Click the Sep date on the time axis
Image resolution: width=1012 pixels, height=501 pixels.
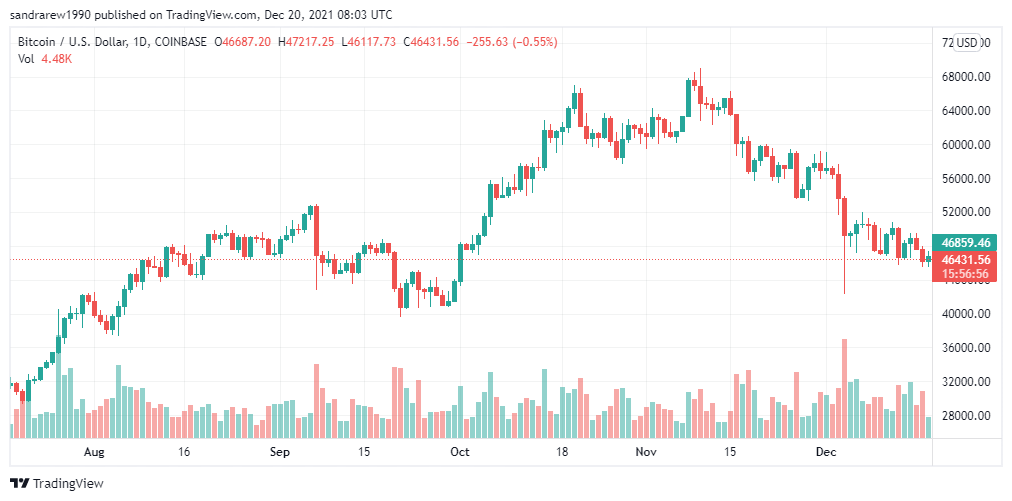point(279,452)
